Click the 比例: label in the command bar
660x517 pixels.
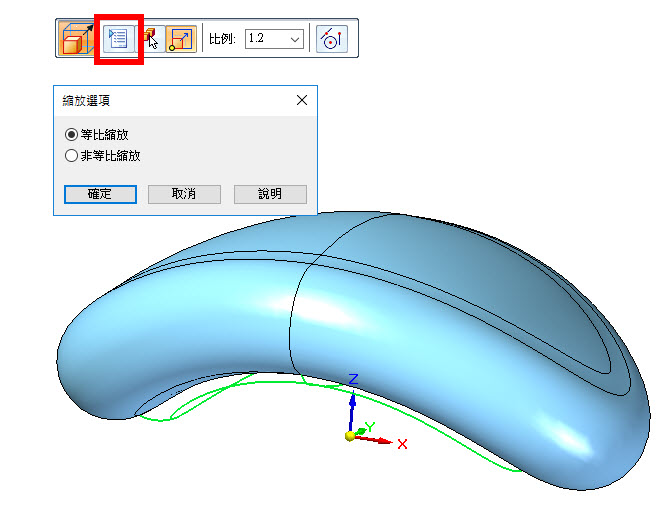222,39
